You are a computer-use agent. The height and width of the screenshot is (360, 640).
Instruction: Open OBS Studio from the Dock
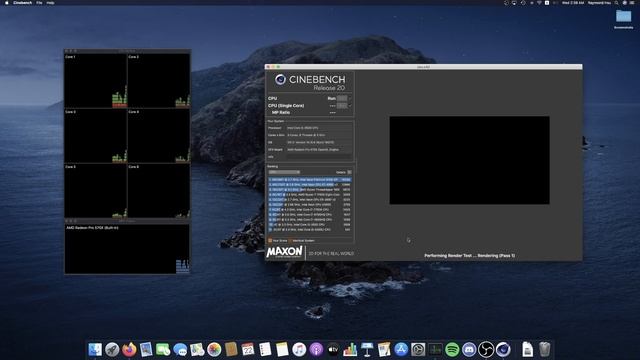pyautogui.click(x=486, y=349)
